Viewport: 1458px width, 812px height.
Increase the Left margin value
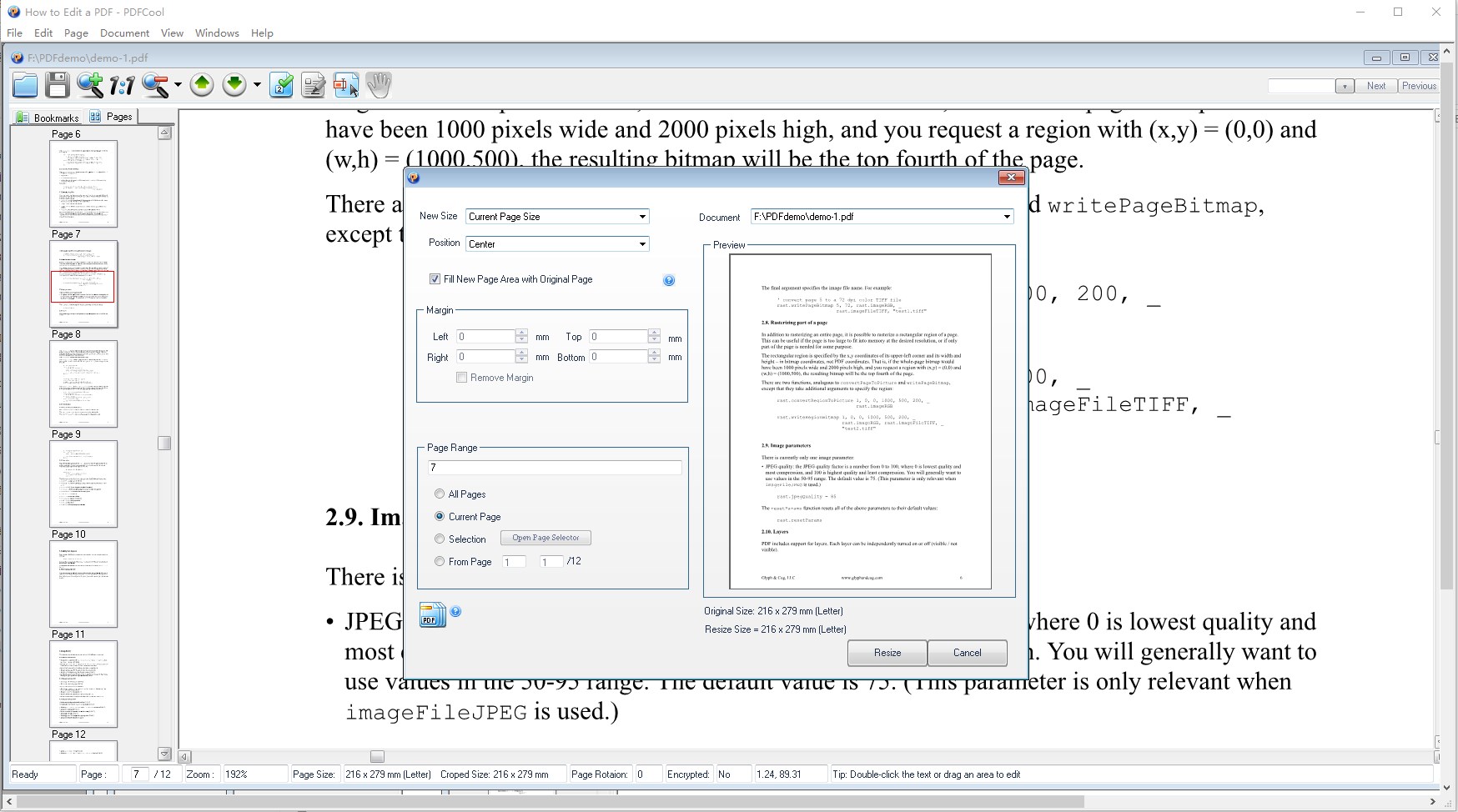click(521, 333)
